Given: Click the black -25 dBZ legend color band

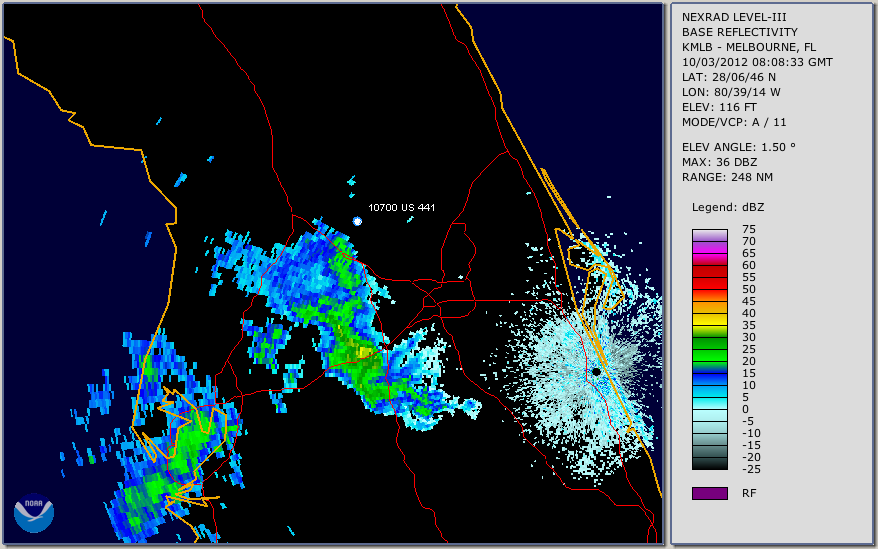Looking at the screenshot, I should 709,464.
